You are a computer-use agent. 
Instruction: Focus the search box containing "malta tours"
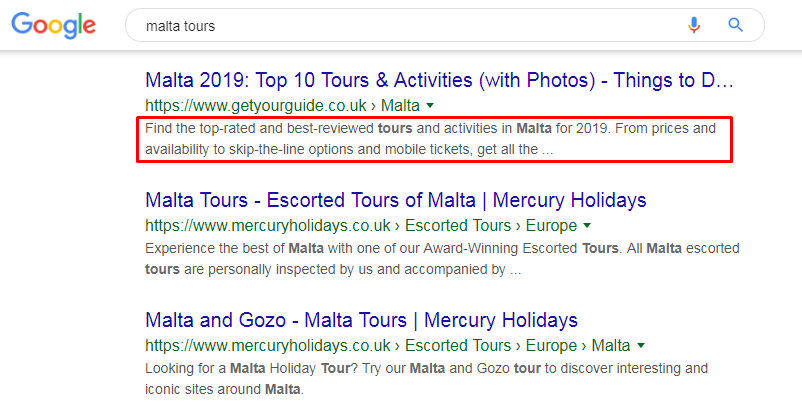click(400, 25)
